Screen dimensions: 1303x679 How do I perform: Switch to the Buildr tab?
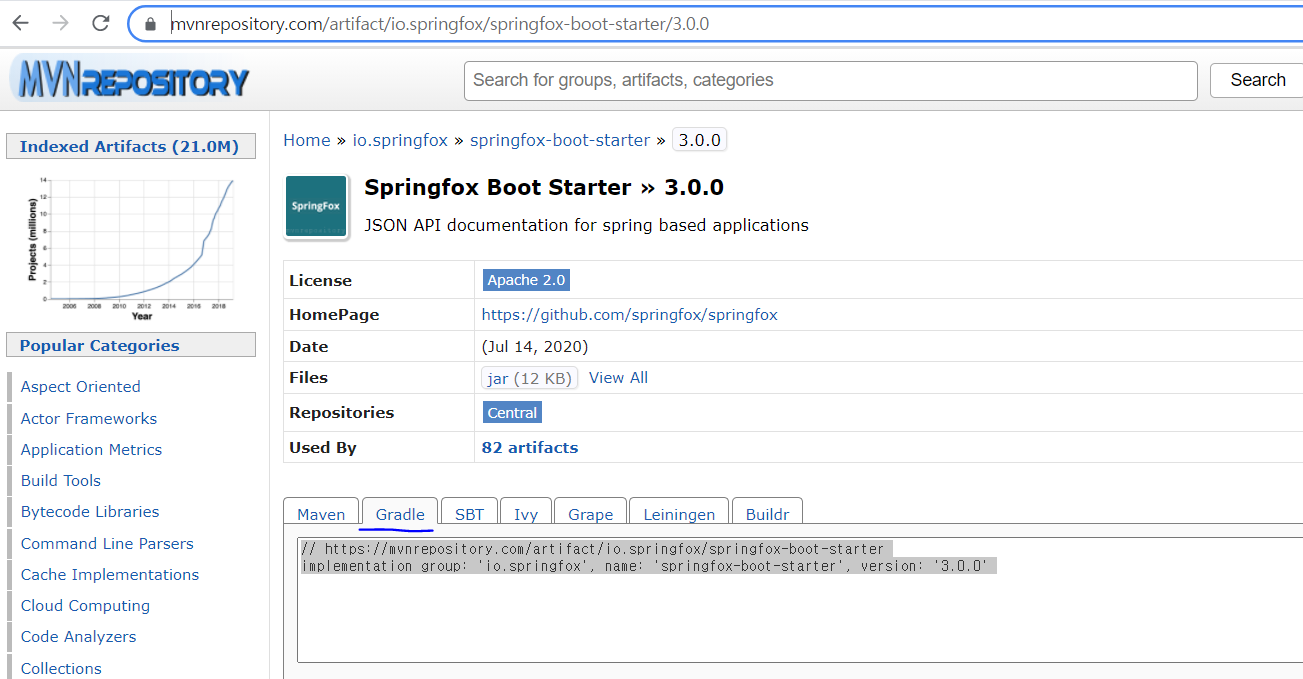pos(767,513)
